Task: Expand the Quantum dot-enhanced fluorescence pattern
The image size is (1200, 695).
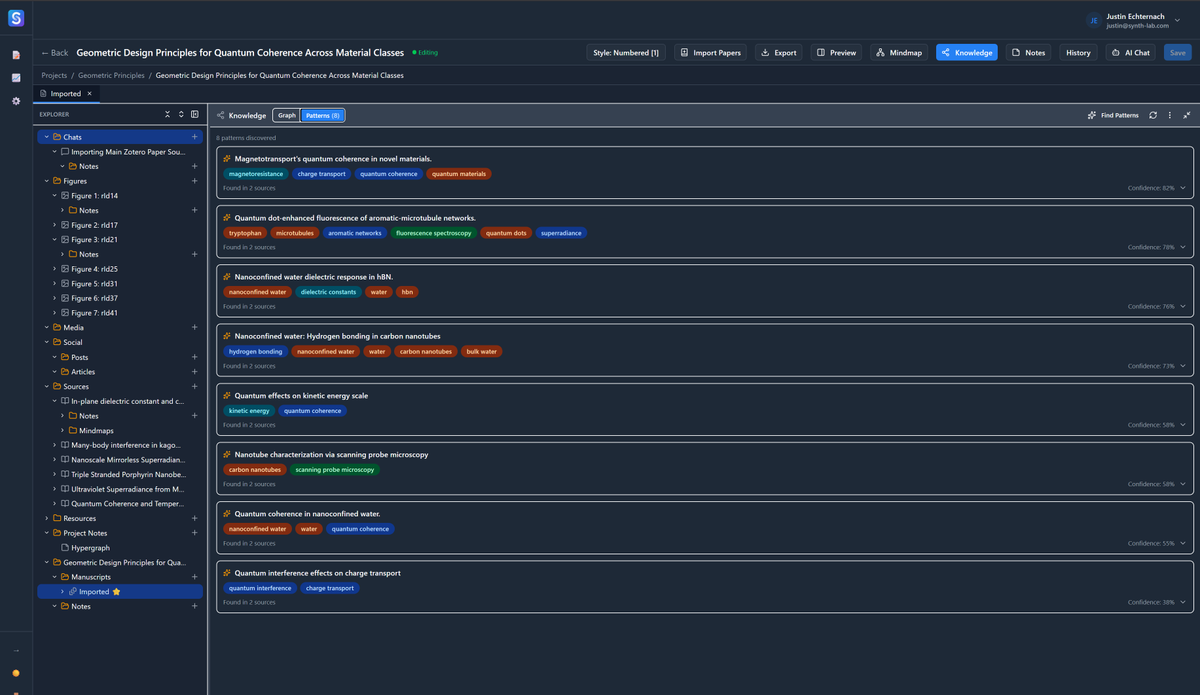Action: [1183, 247]
